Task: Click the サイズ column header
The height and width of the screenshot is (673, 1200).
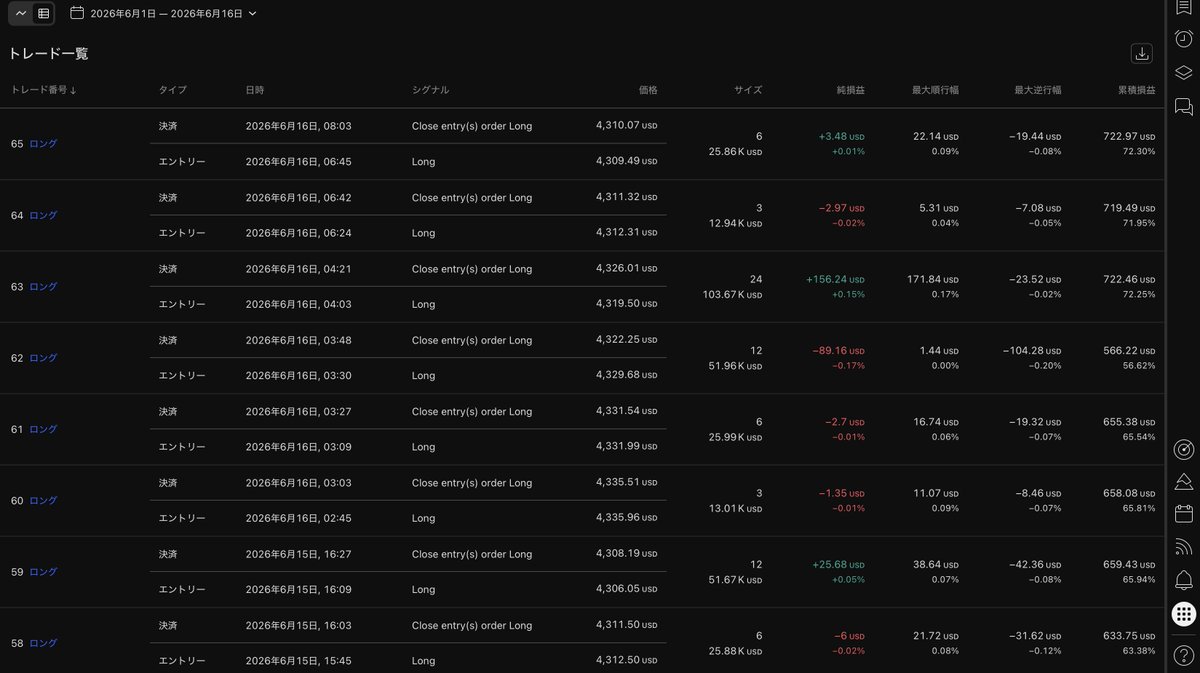Action: (748, 90)
